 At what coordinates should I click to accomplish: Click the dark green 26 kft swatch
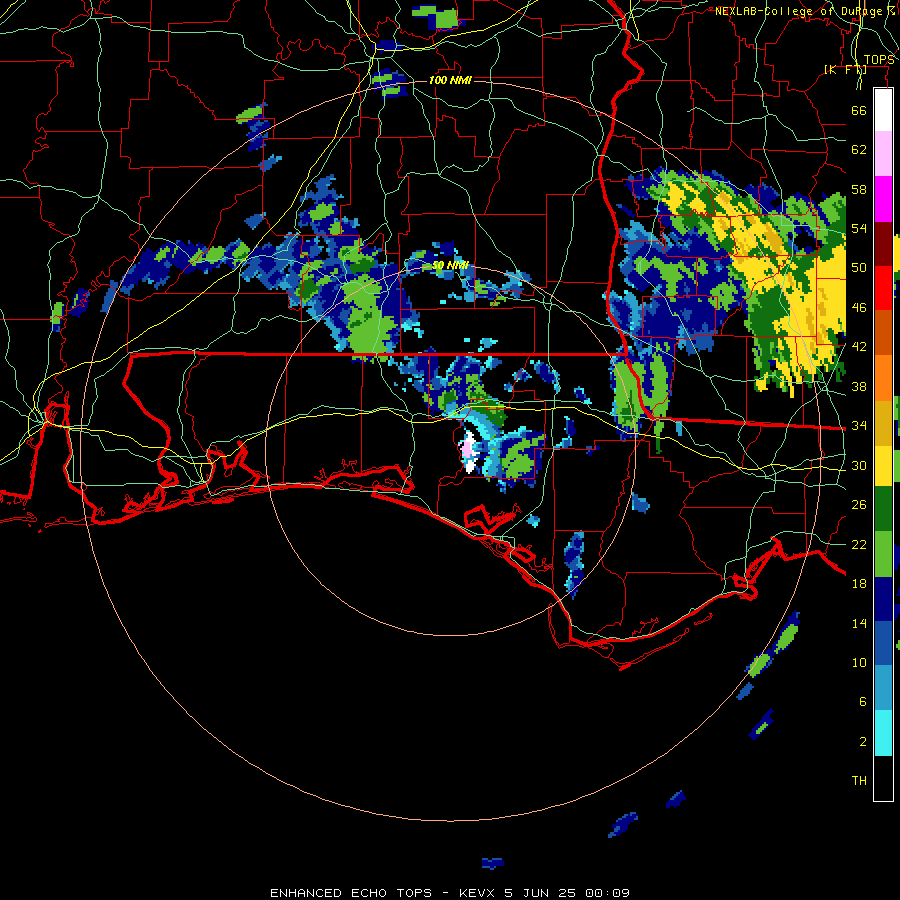883,509
